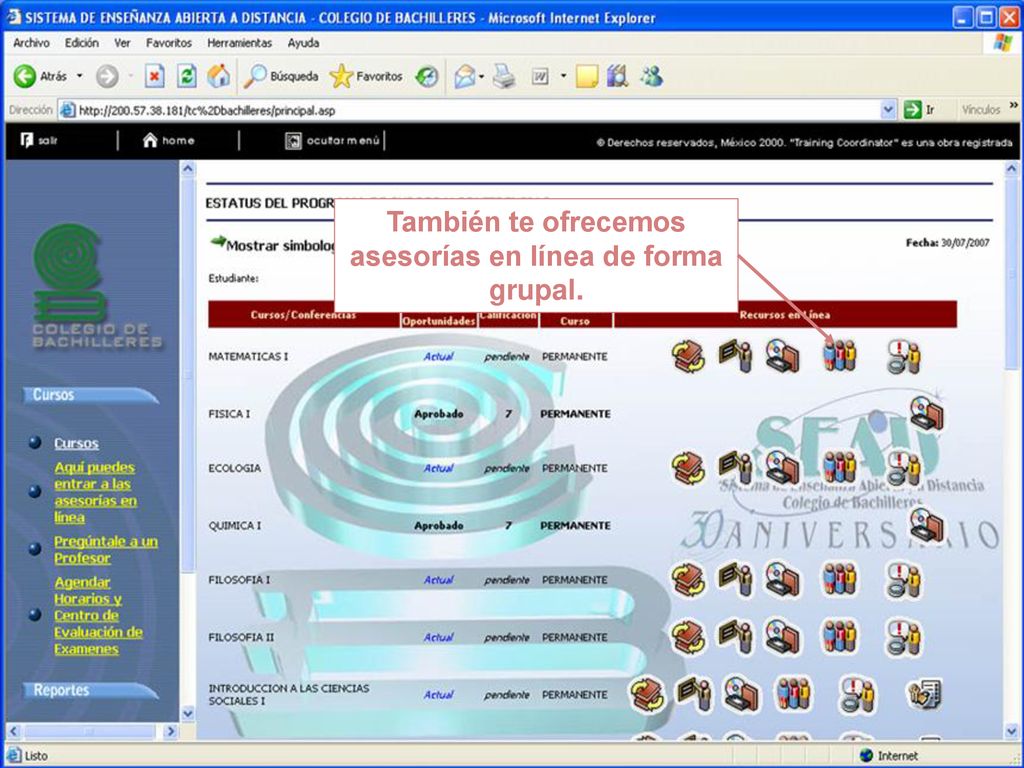1024x768 pixels.
Task: Open the Ver menu
Action: click(x=122, y=43)
